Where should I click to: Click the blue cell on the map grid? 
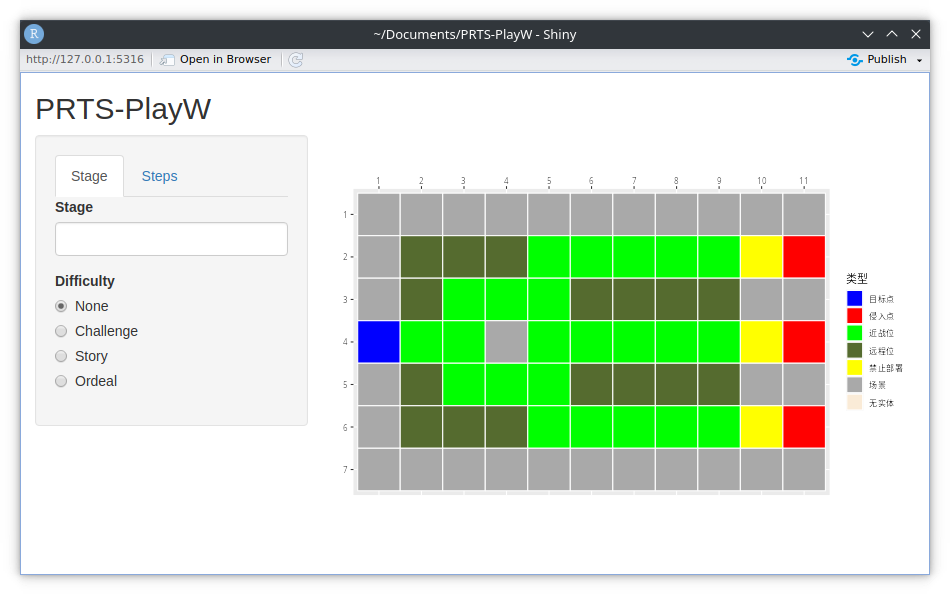tap(378, 341)
